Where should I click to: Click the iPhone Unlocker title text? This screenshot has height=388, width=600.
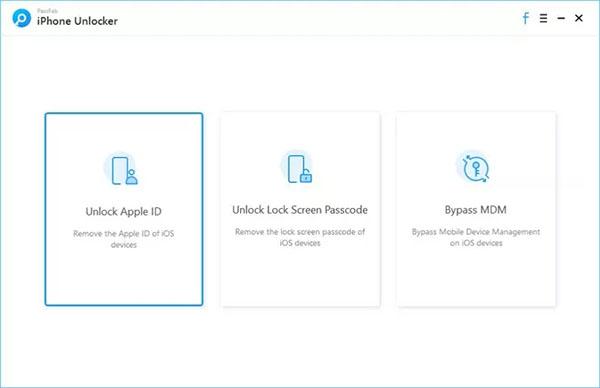pos(77,21)
